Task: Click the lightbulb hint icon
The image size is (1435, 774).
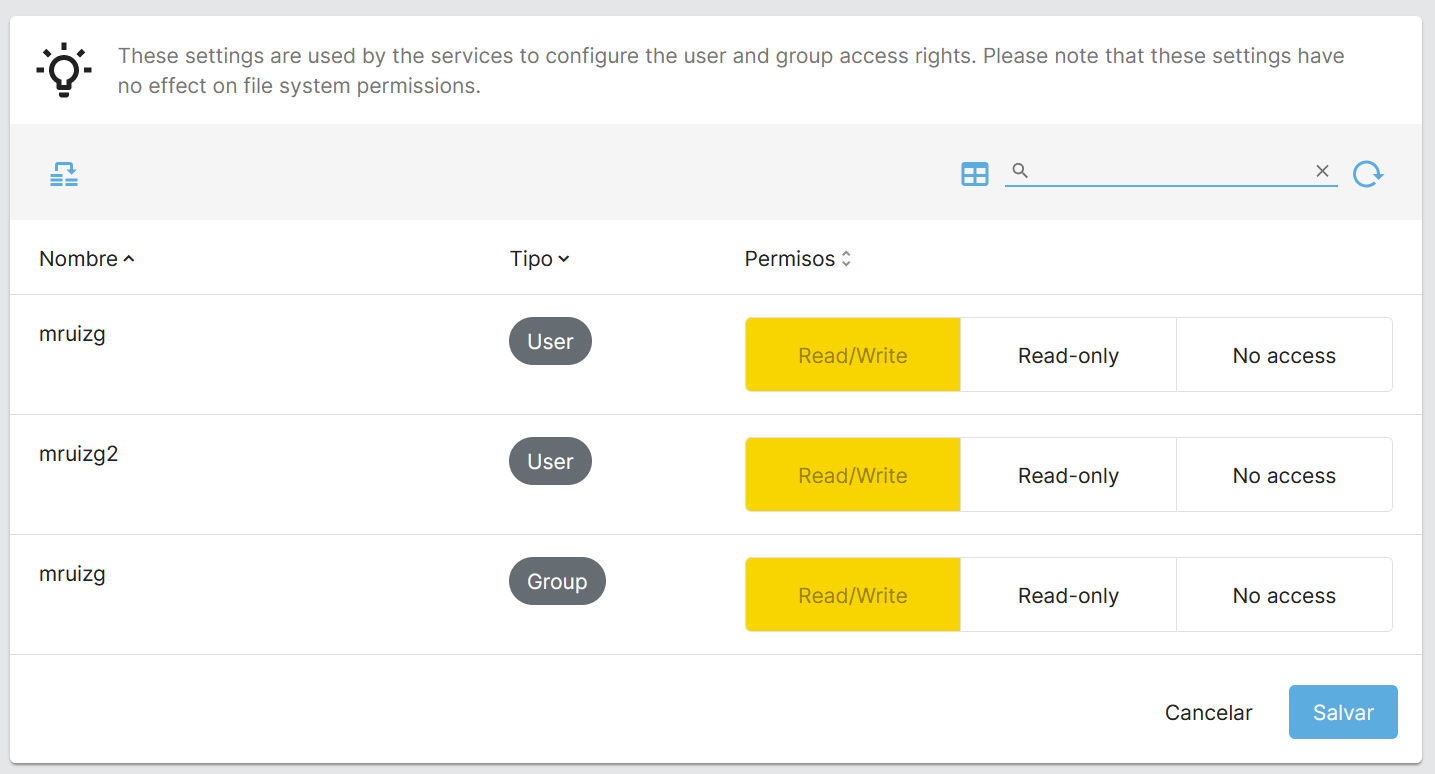Action: (64, 70)
